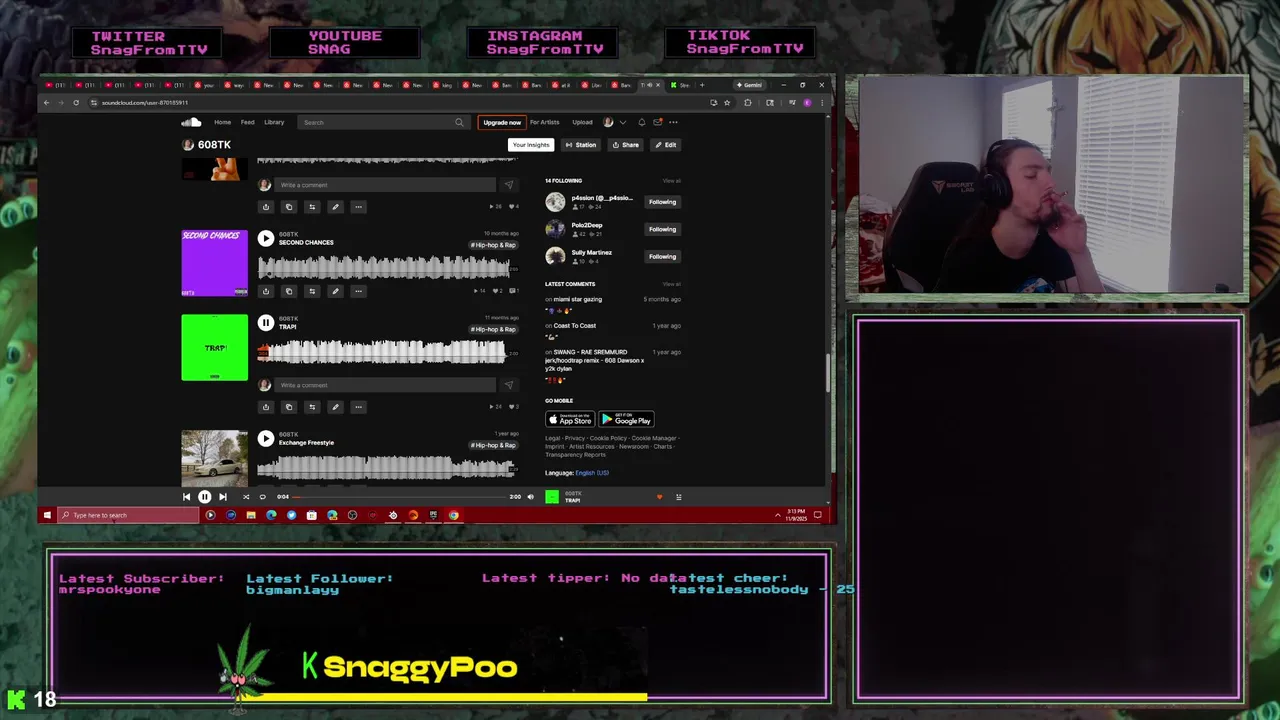Skip to previous track in player bar
Screen dimensions: 1280x720
pos(186,497)
